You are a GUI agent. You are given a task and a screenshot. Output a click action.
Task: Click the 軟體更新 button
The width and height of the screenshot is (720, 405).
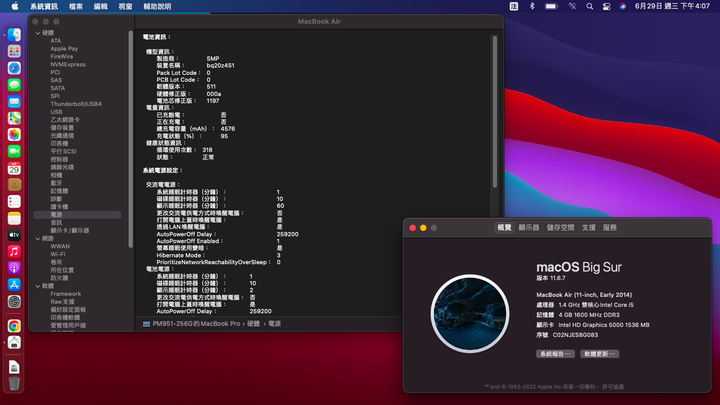[x=600, y=354]
